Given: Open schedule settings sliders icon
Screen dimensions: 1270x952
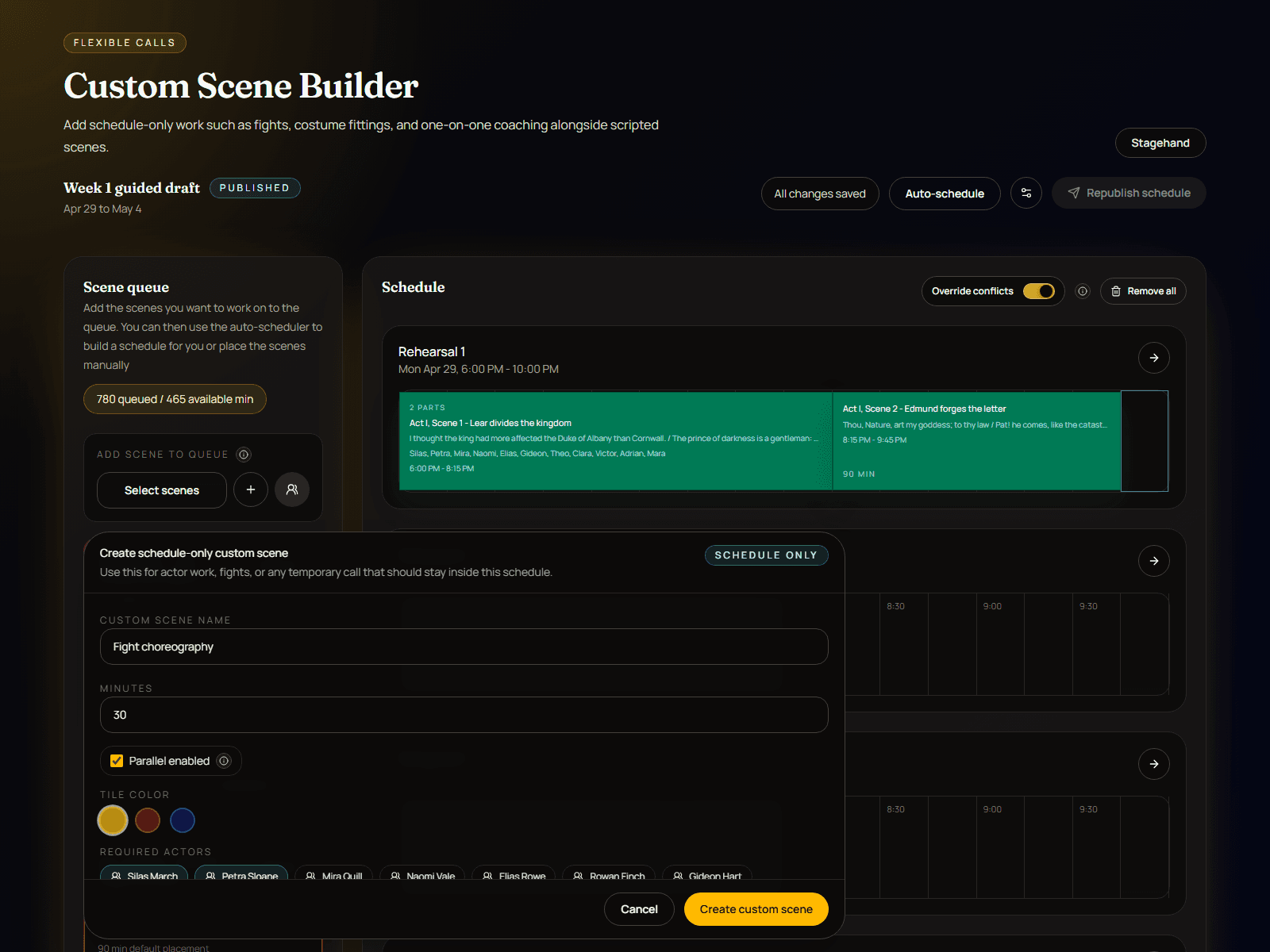Looking at the screenshot, I should (1026, 193).
